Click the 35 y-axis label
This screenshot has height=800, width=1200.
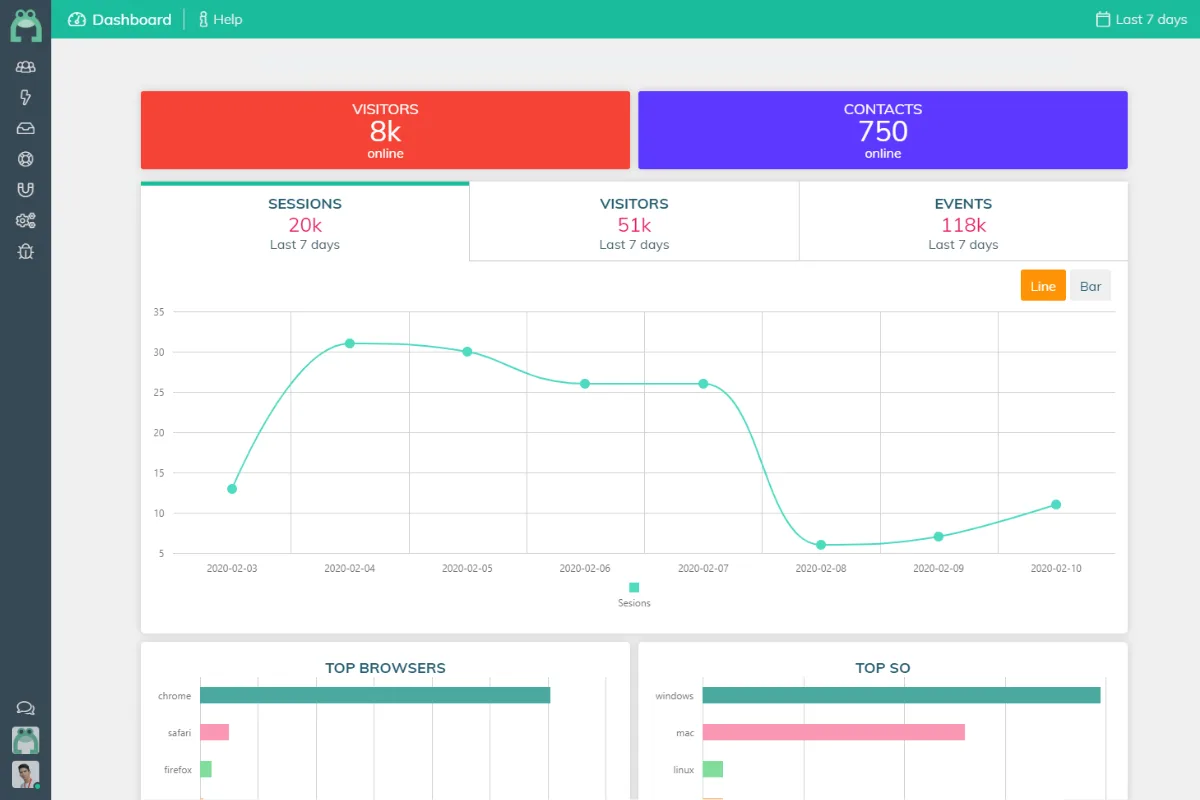(x=159, y=312)
